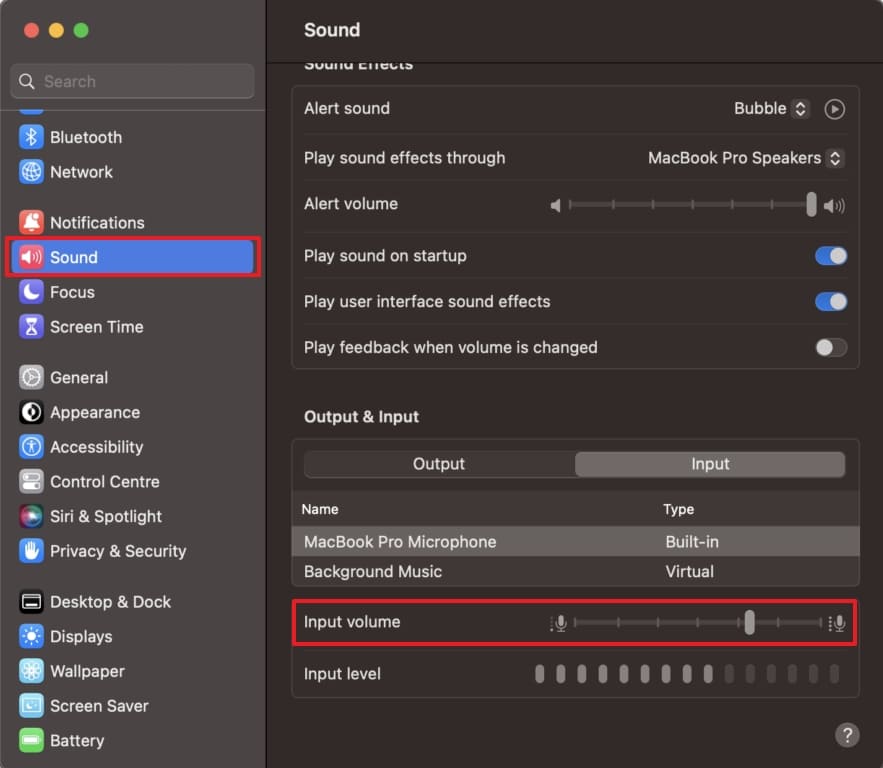
Task: Open Privacy & Security settings
Action: tap(132, 551)
